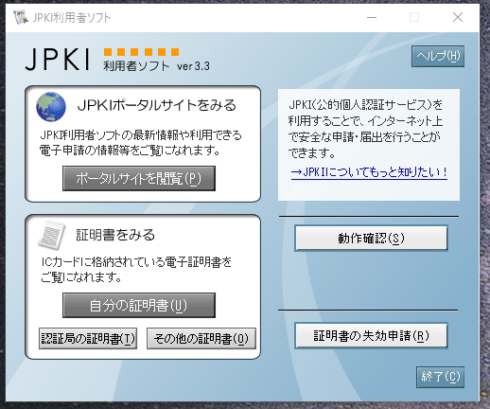This screenshot has width=490, height=409.
Task: Run the 動作確認(S) check
Action: pyautogui.click(x=371, y=238)
